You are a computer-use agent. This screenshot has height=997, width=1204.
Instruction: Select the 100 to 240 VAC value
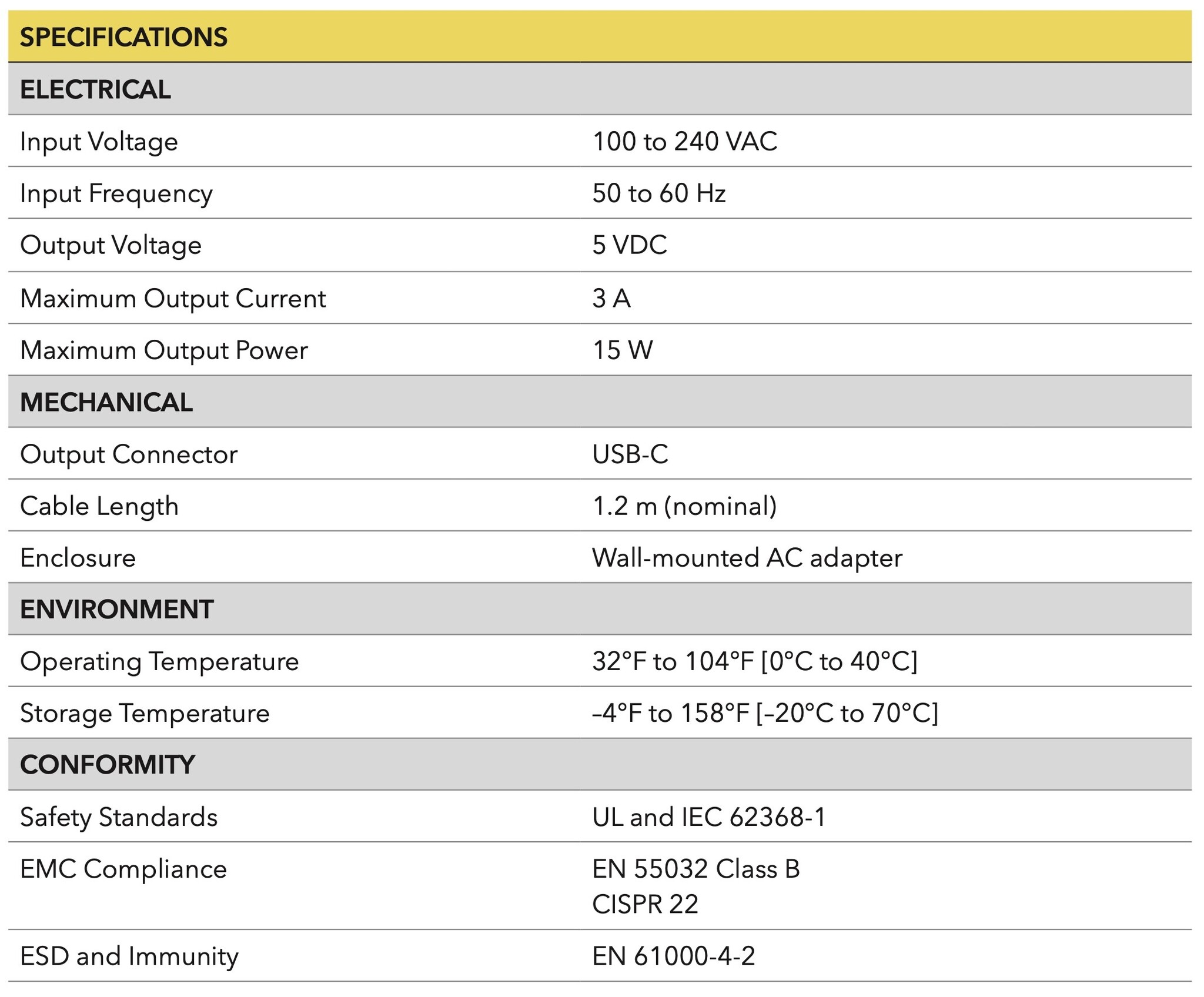click(684, 142)
